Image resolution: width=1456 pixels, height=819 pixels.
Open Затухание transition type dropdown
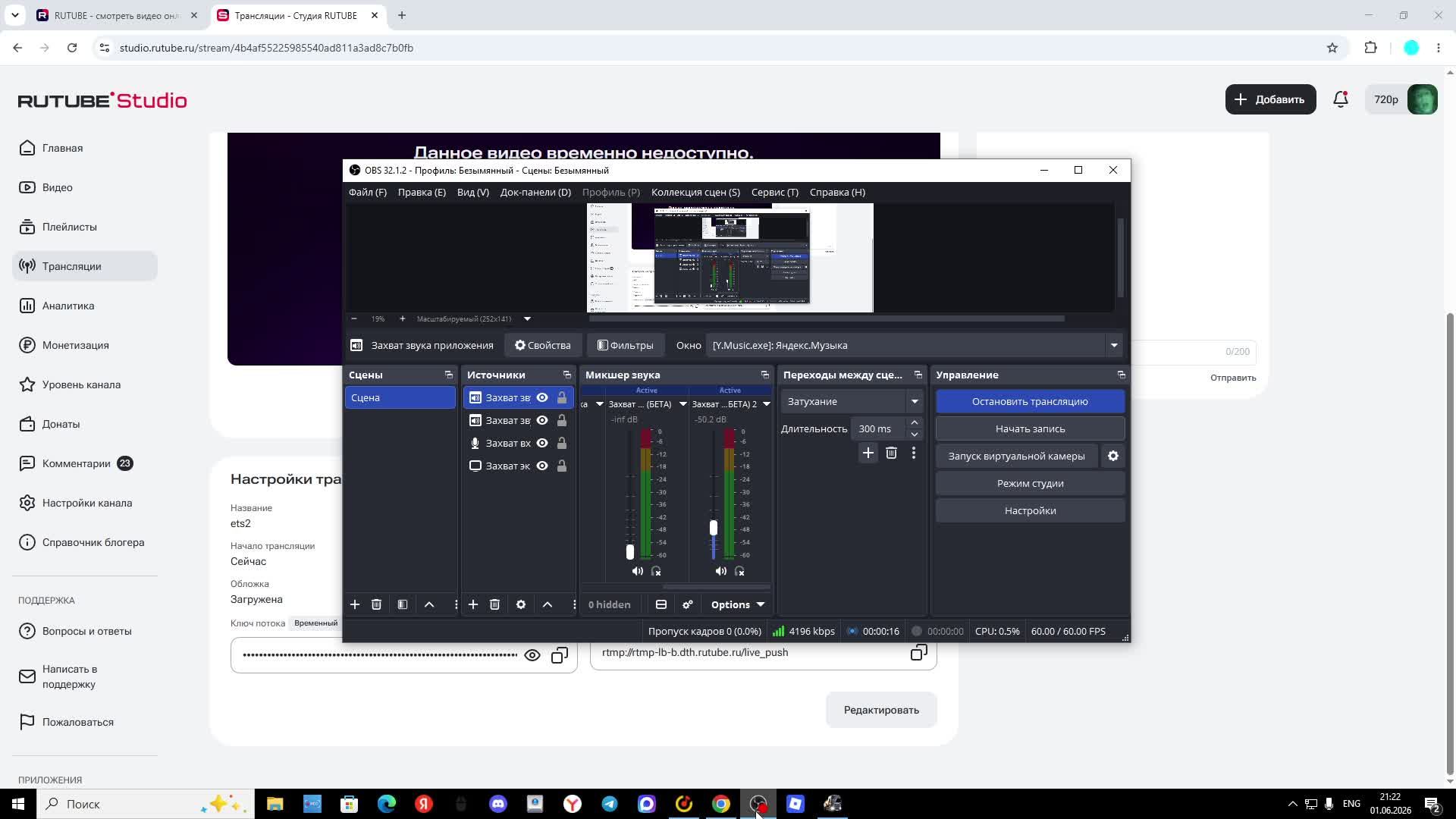915,401
